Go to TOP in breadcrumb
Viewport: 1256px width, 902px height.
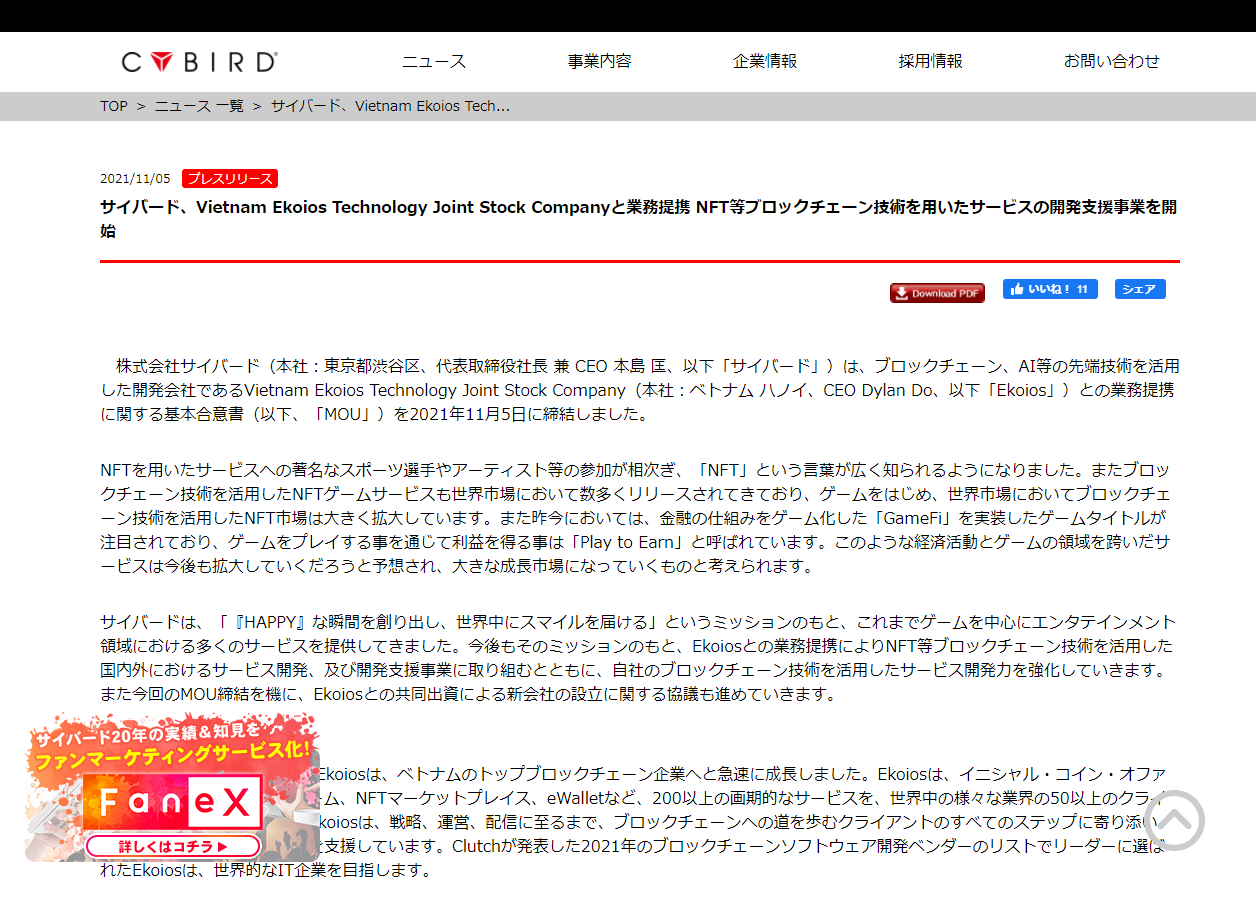point(114,106)
